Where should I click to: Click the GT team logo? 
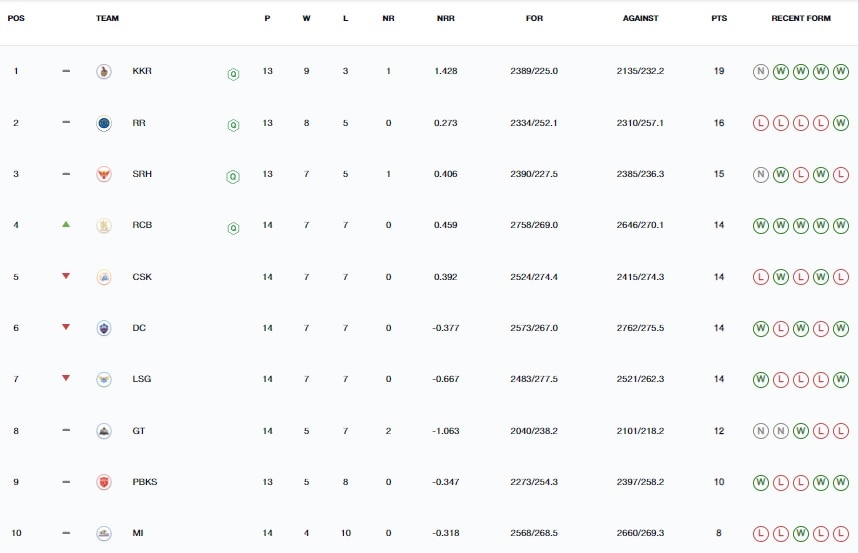104,431
